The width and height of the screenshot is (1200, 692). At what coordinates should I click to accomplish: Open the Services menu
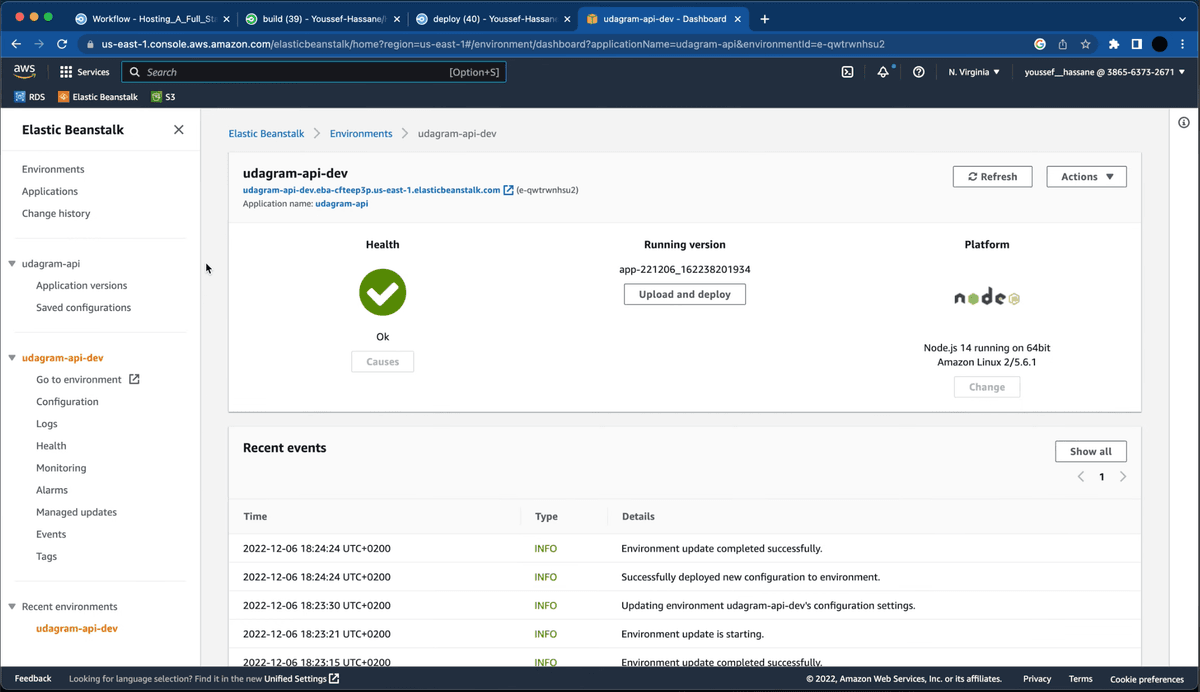click(84, 71)
